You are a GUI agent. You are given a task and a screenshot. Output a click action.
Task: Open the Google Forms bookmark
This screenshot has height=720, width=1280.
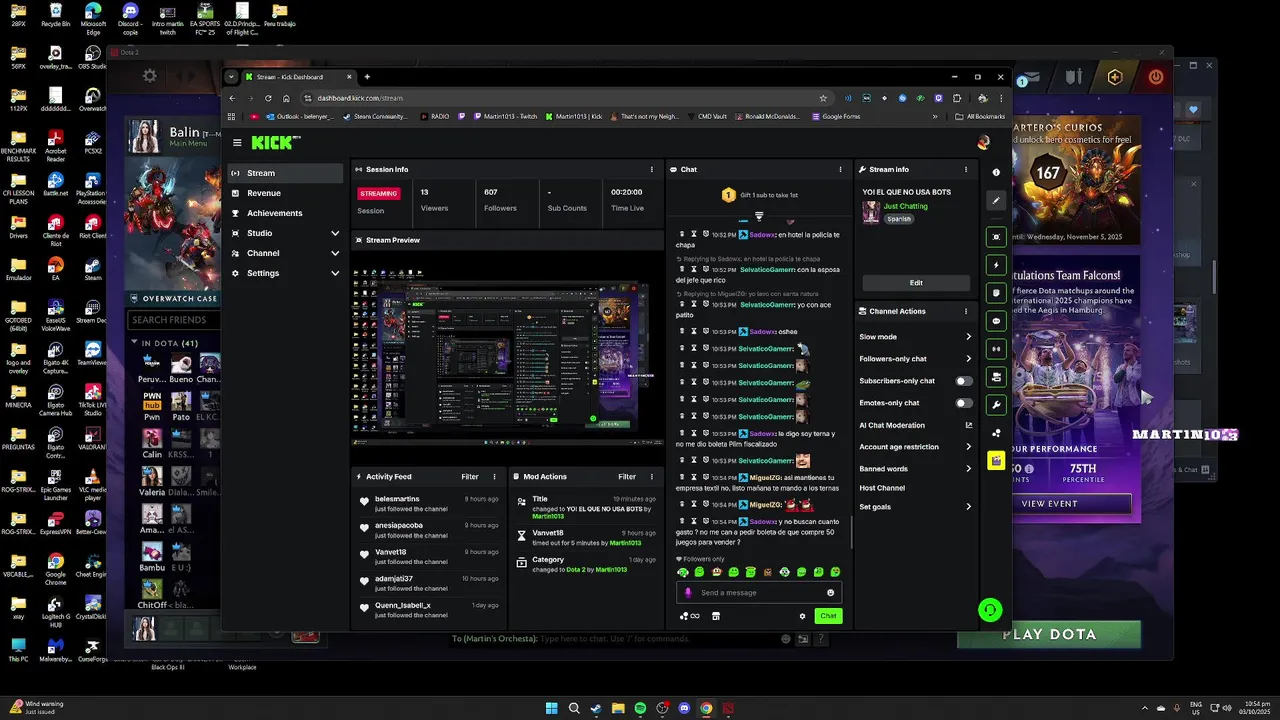point(834,116)
